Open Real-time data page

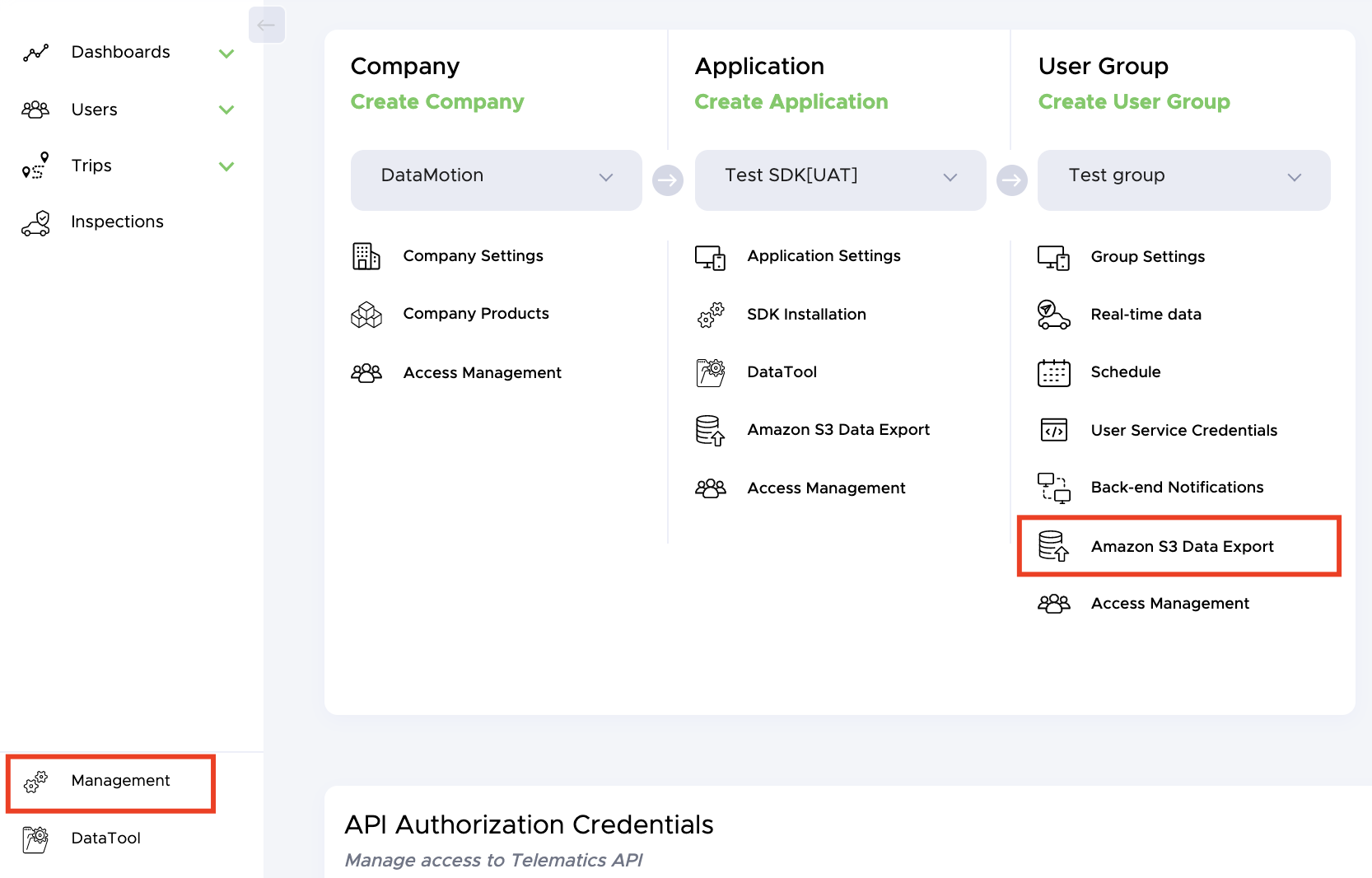1146,314
